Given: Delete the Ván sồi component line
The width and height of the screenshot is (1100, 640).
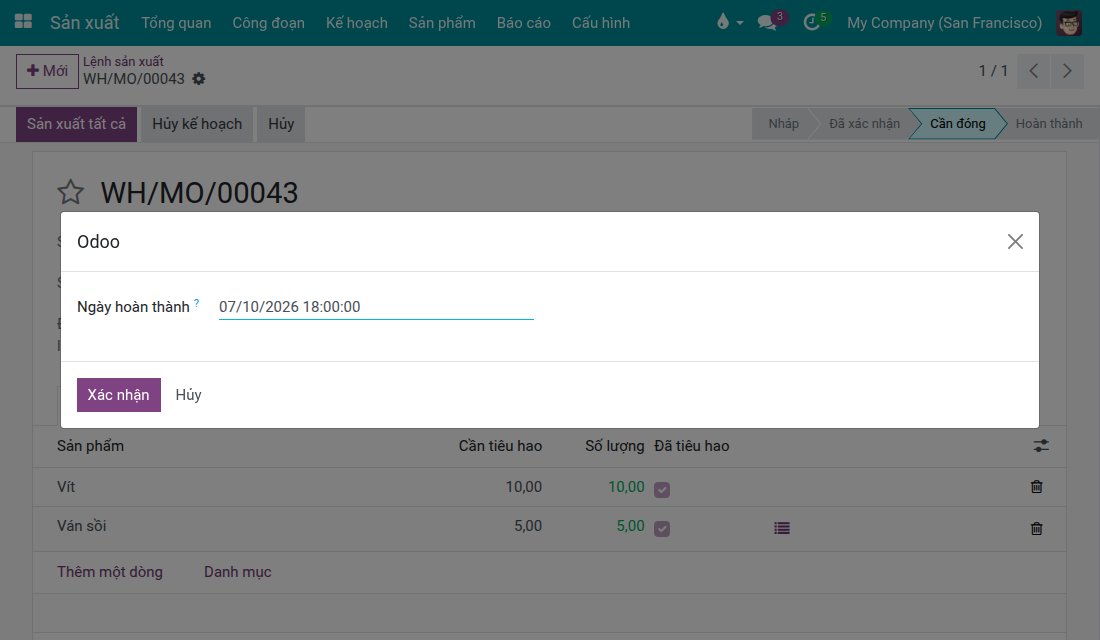Looking at the screenshot, I should [1036, 528].
